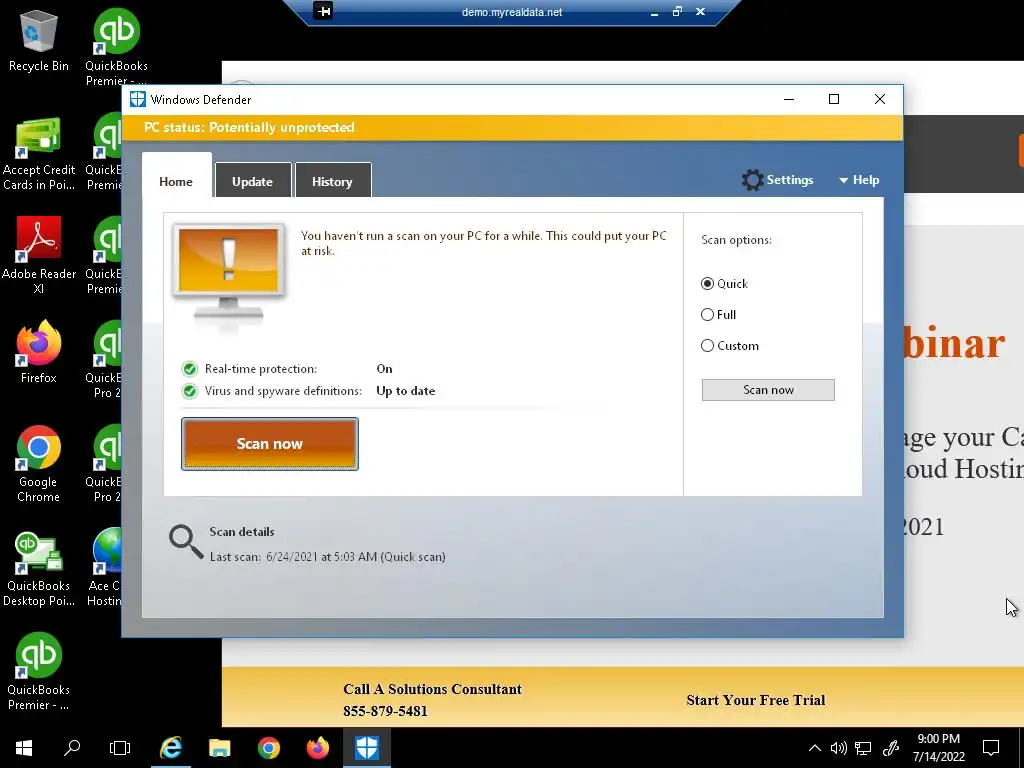Open Defender Settings gear

coord(752,180)
